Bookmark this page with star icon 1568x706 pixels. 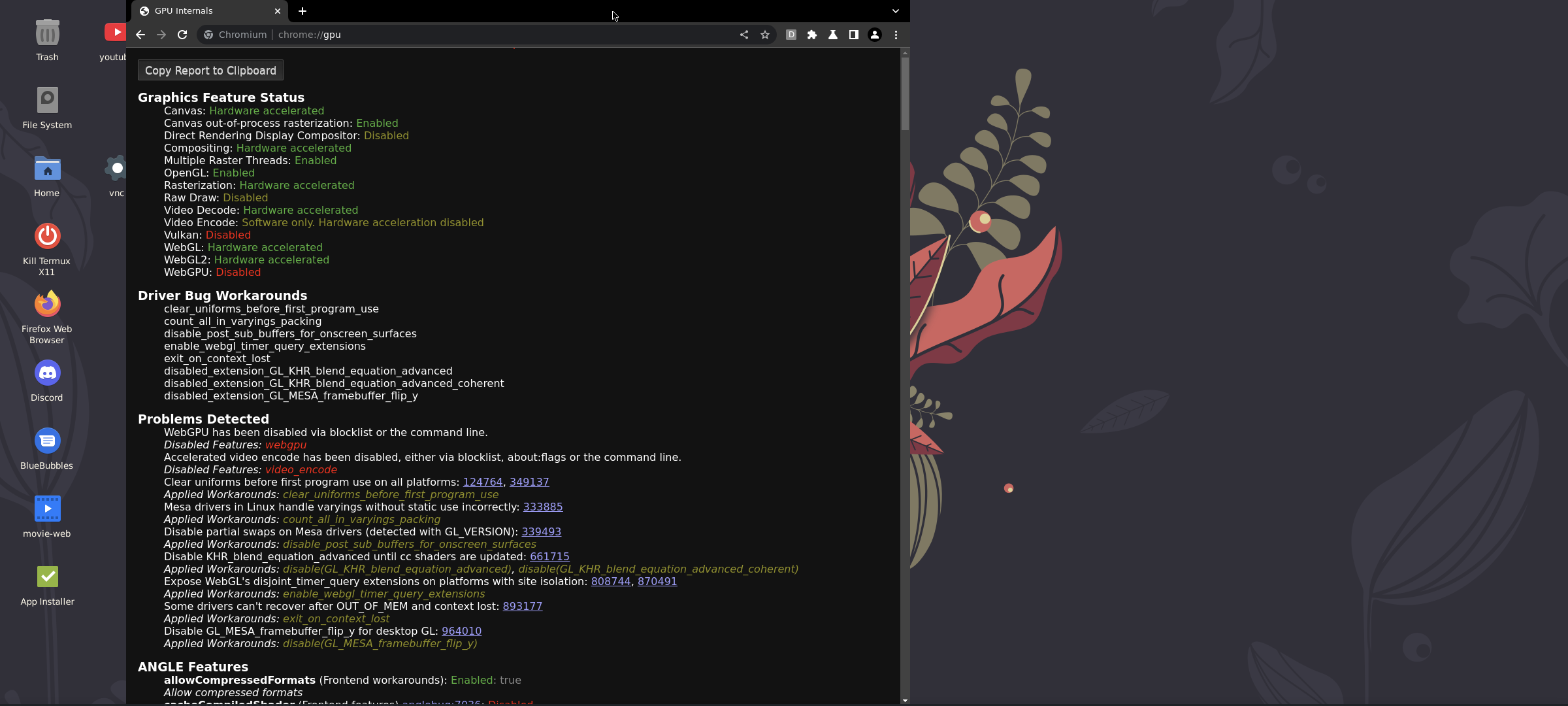pyautogui.click(x=765, y=35)
